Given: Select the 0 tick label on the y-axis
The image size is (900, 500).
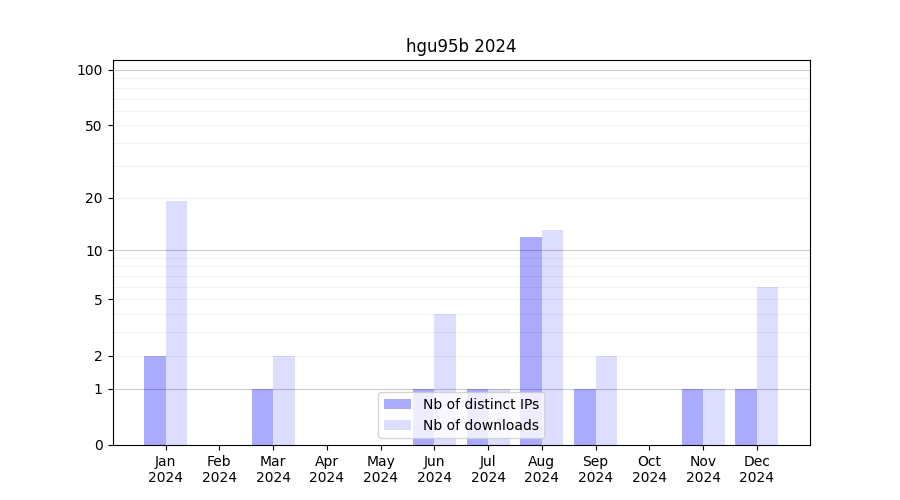Looking at the screenshot, I should [98, 445].
